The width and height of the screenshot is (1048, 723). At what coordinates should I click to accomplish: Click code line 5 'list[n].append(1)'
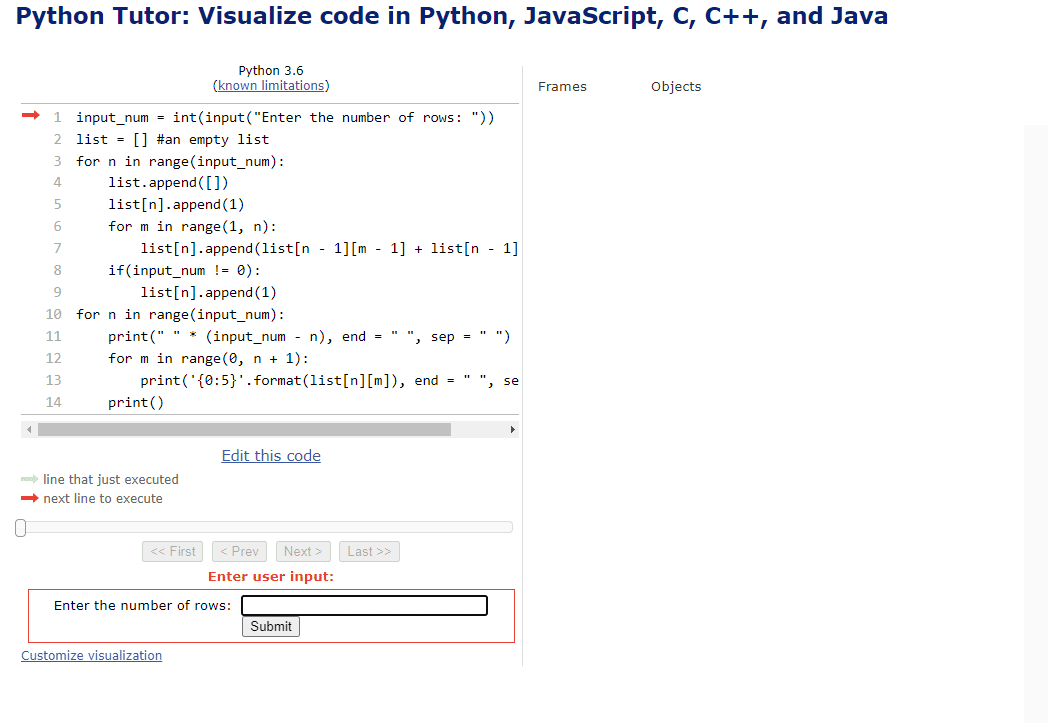pyautogui.click(x=176, y=204)
